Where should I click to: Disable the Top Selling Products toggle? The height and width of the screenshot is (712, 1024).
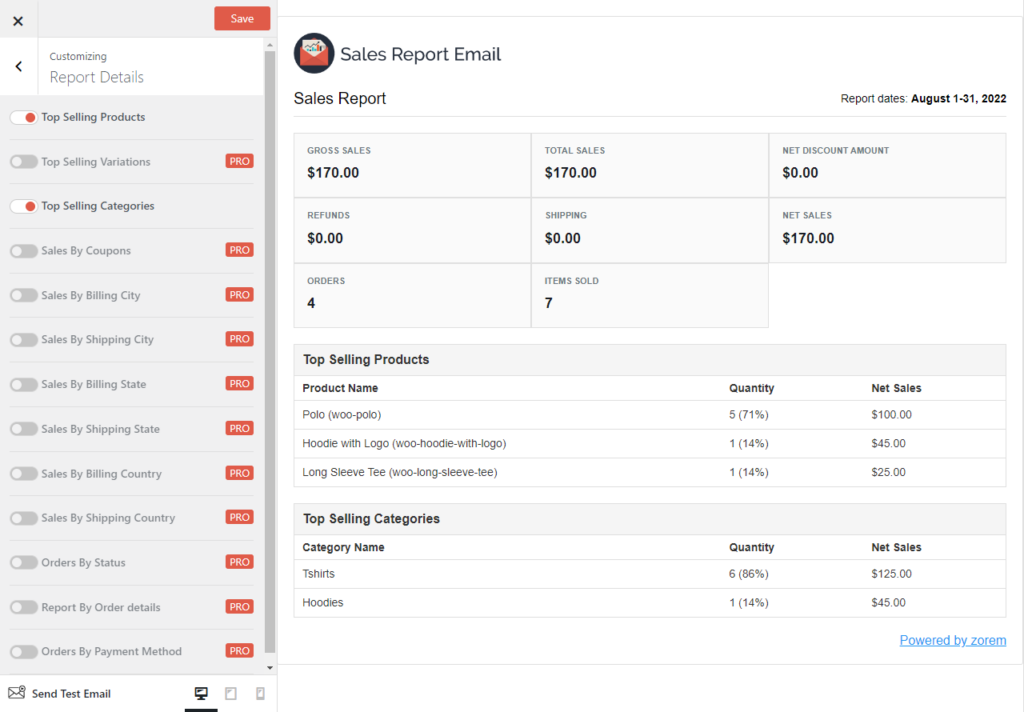(x=22, y=116)
